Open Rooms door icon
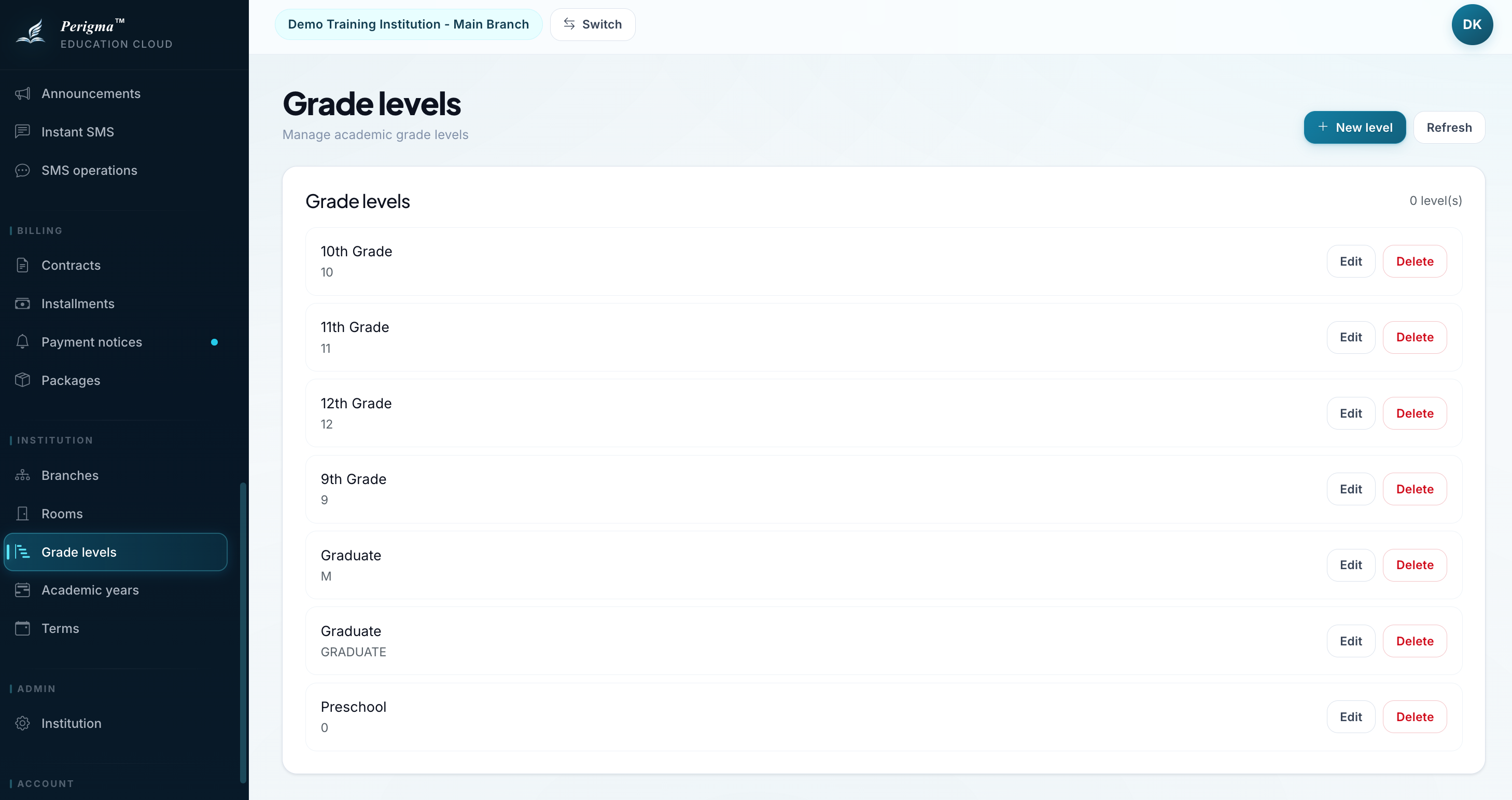Screen dimensions: 1512x800 coord(22,514)
